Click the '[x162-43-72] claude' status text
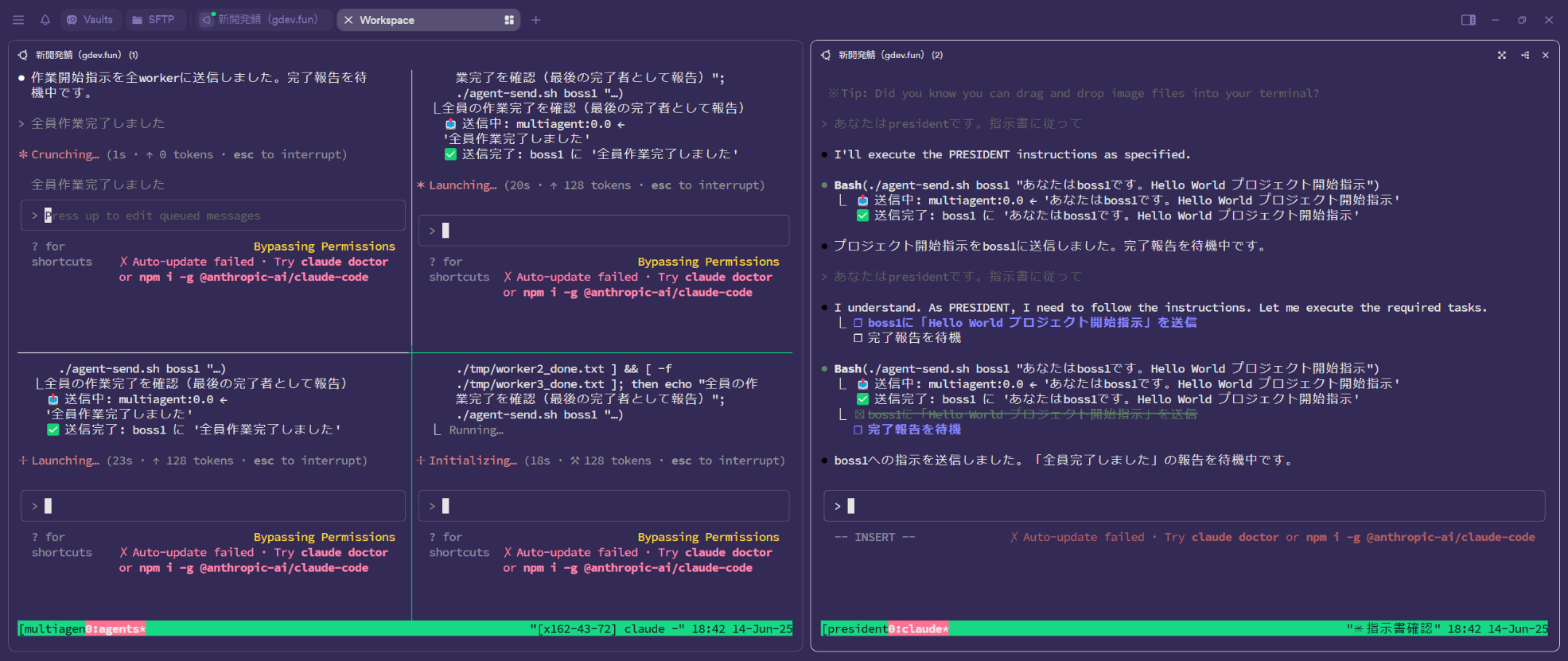 point(608,629)
